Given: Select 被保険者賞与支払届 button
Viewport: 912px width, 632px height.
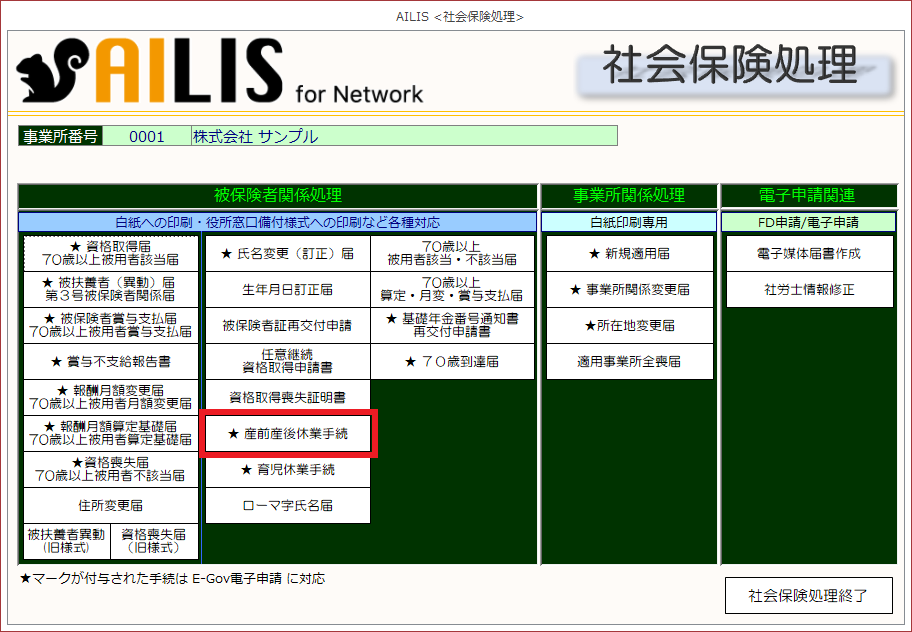Looking at the screenshot, I should tap(111, 325).
